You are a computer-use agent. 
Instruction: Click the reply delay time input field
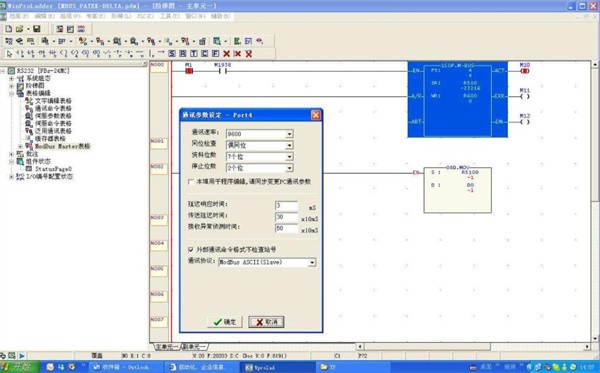click(286, 206)
